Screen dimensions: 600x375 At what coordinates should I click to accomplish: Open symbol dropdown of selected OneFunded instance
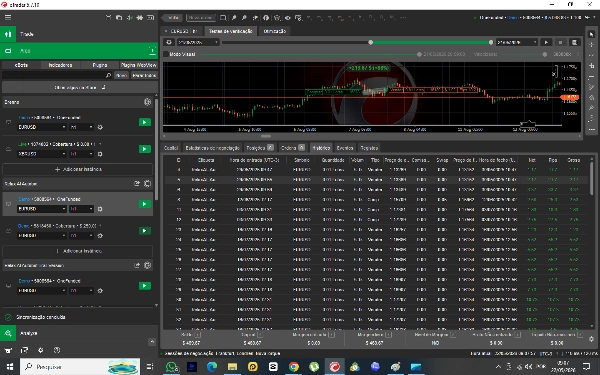coord(41,209)
